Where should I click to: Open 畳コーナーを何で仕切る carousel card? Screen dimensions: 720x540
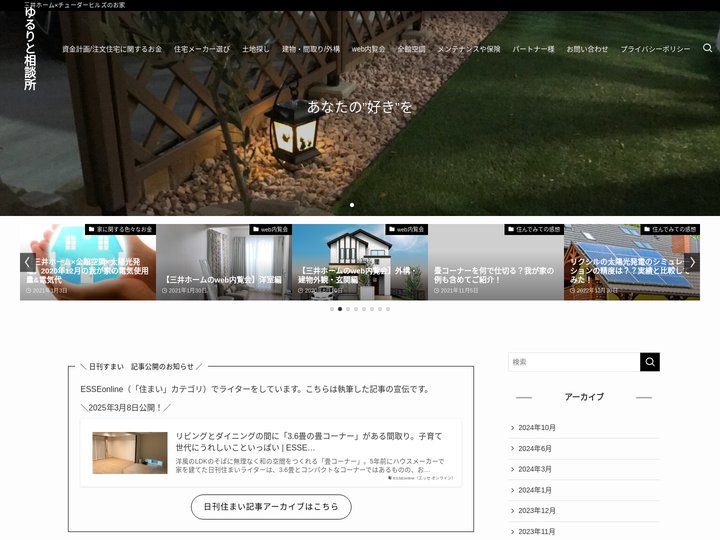coord(496,262)
